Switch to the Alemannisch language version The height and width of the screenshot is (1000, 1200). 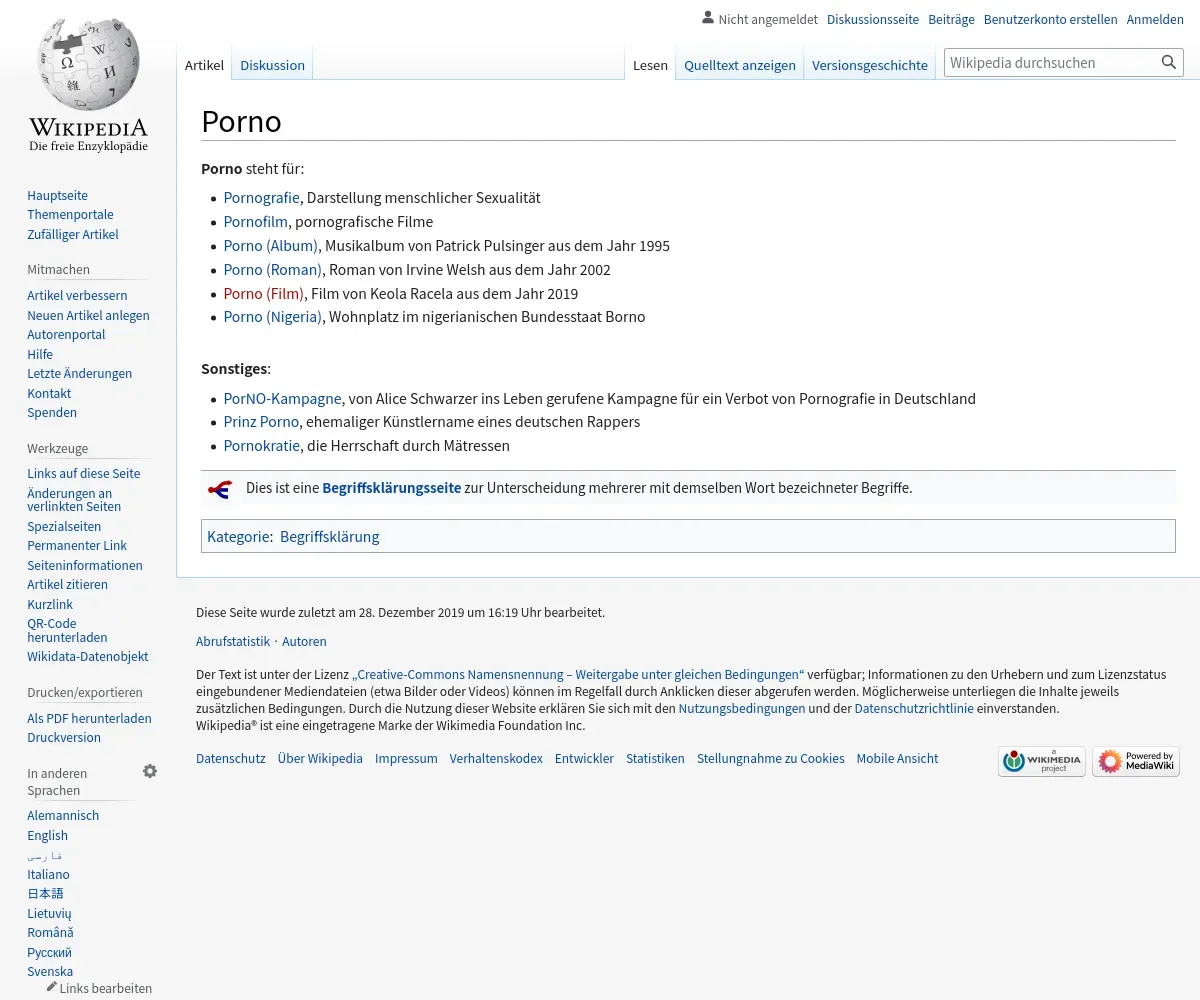pos(63,815)
